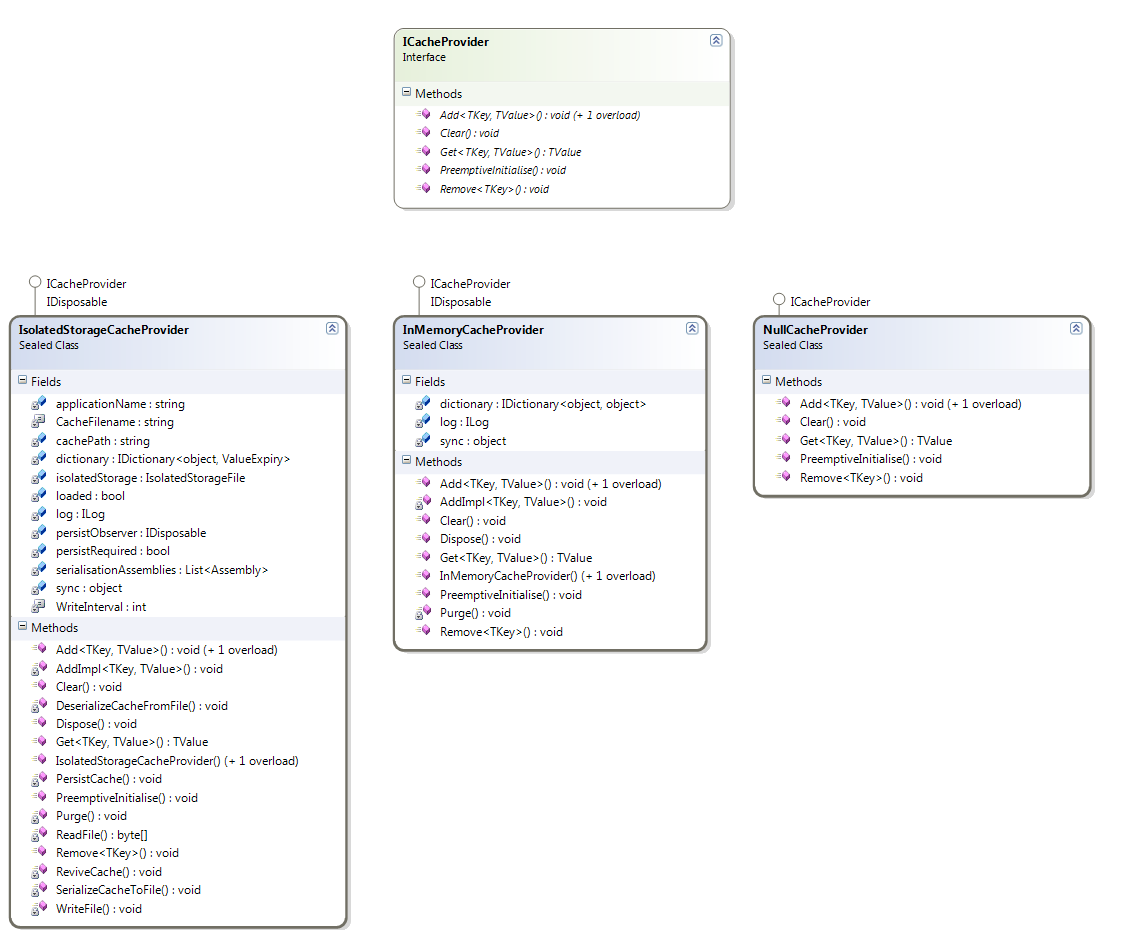The height and width of the screenshot is (936, 1128).
Task: Select 'log : ILog' field in InMemoryCacheProvider
Action: (x=464, y=422)
